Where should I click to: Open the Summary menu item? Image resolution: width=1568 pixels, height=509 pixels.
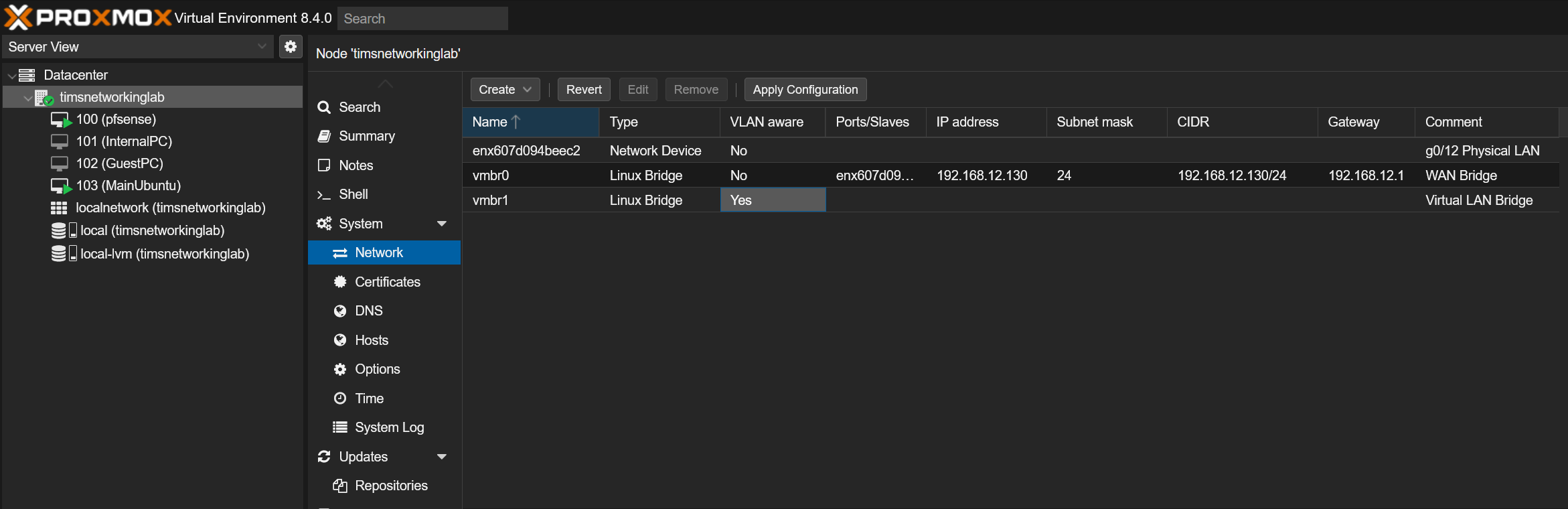click(x=384, y=136)
